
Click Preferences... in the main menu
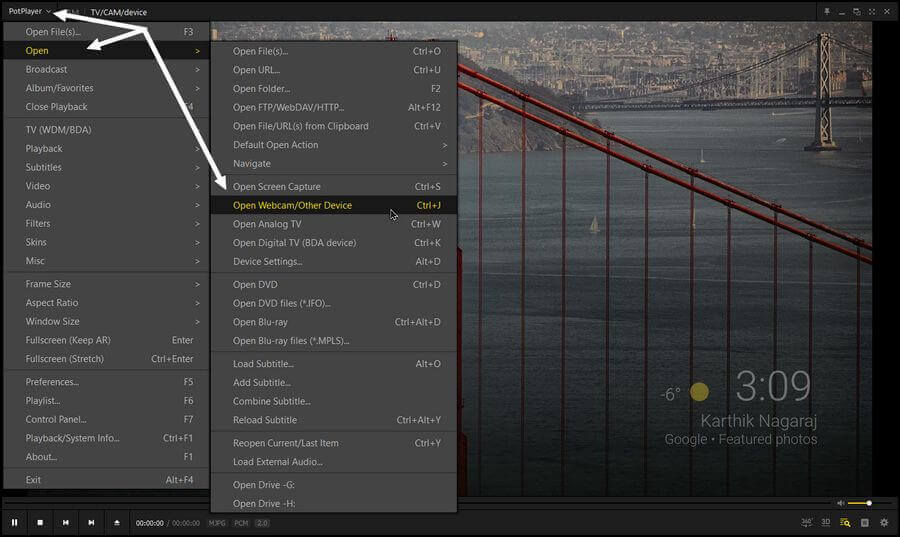click(x=52, y=382)
